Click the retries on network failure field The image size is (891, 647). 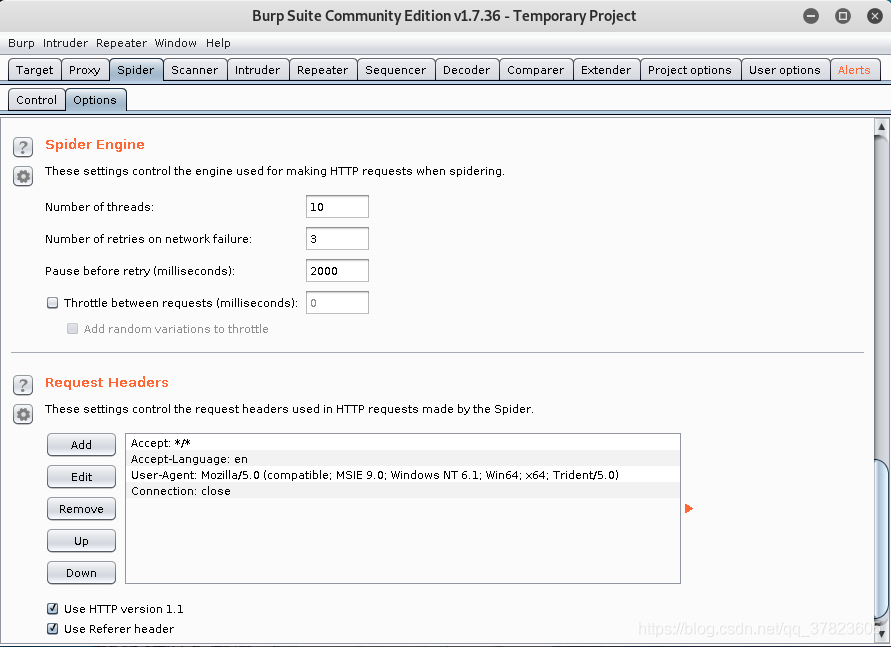(338, 239)
